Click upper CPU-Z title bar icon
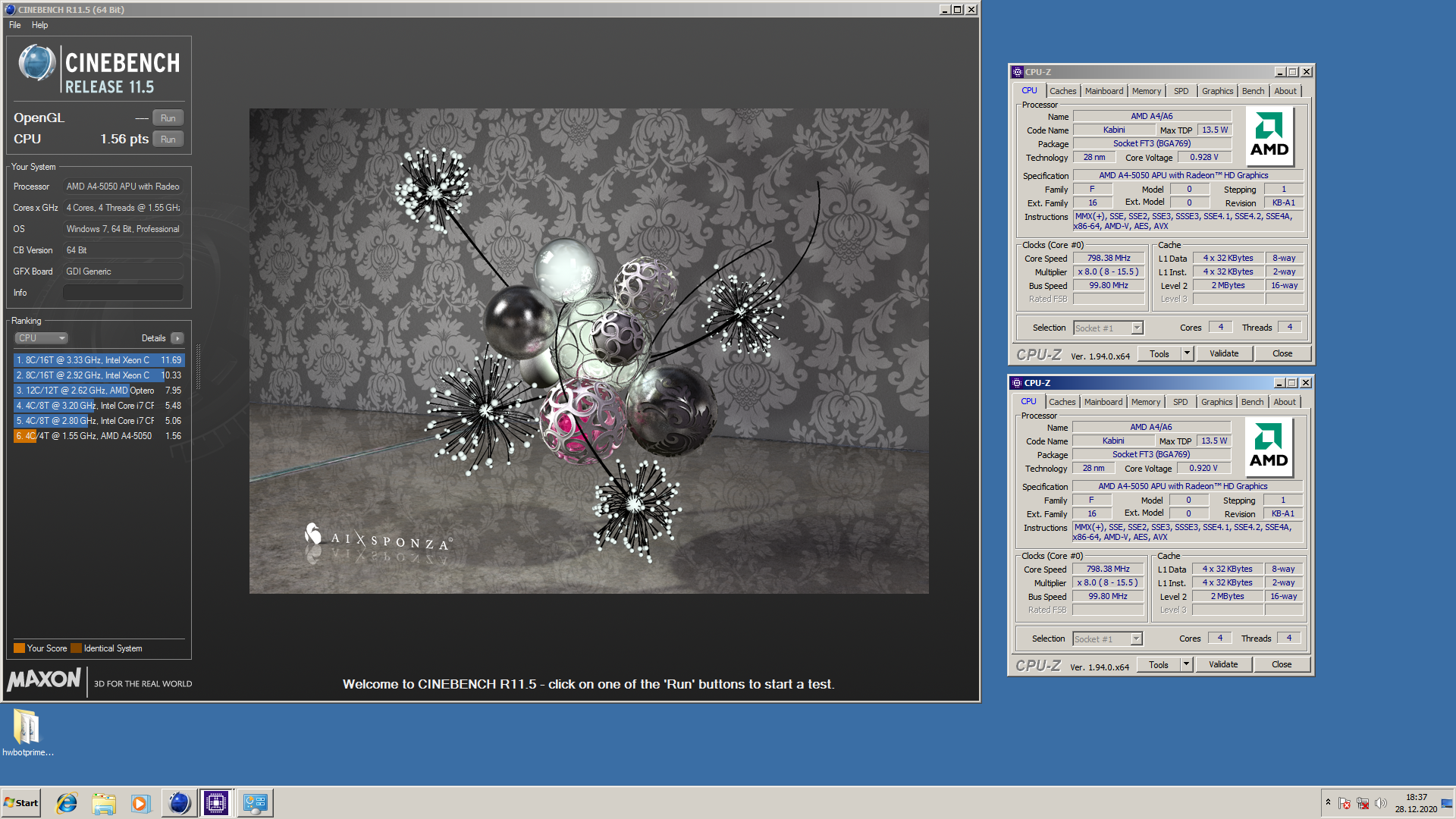 click(x=1018, y=72)
